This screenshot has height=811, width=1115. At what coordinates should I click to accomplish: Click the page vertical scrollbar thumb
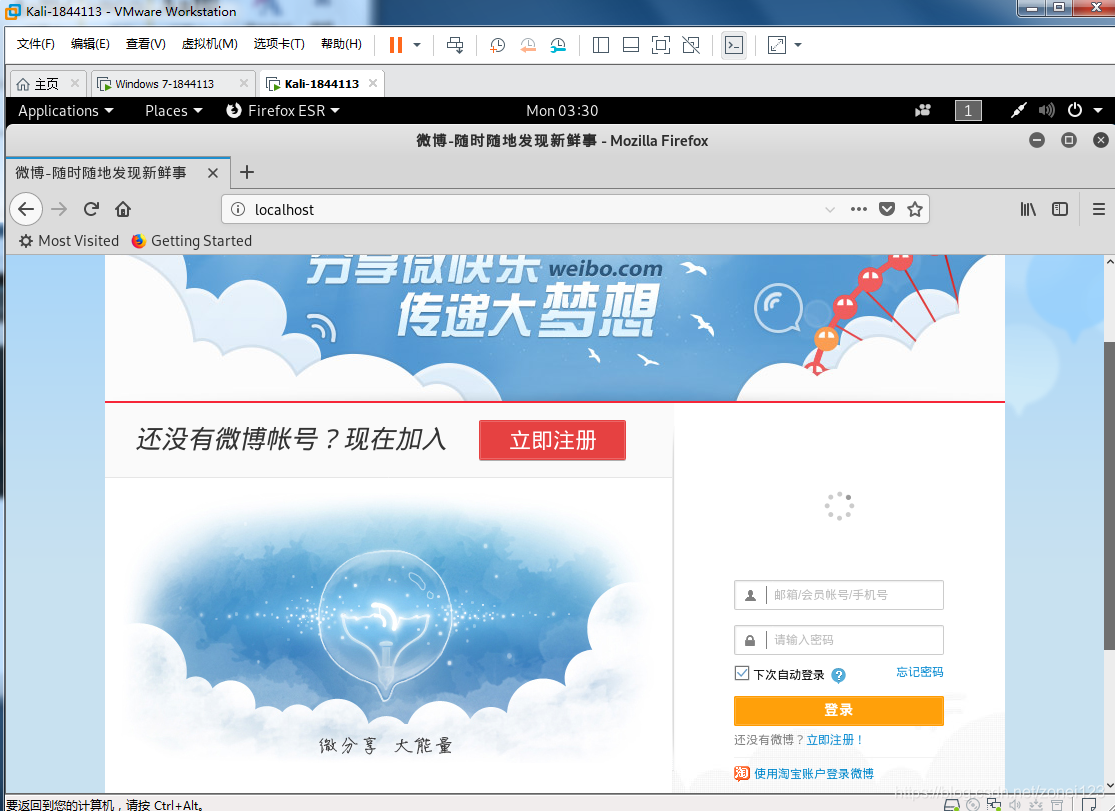pyautogui.click(x=1109, y=496)
